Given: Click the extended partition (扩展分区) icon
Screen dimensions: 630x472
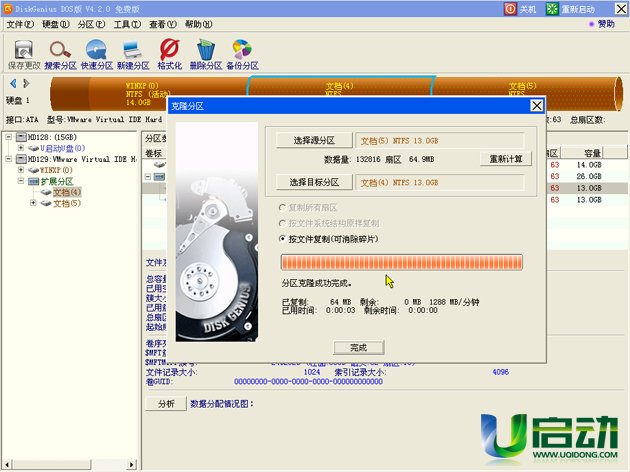Looking at the screenshot, I should coord(34,181).
